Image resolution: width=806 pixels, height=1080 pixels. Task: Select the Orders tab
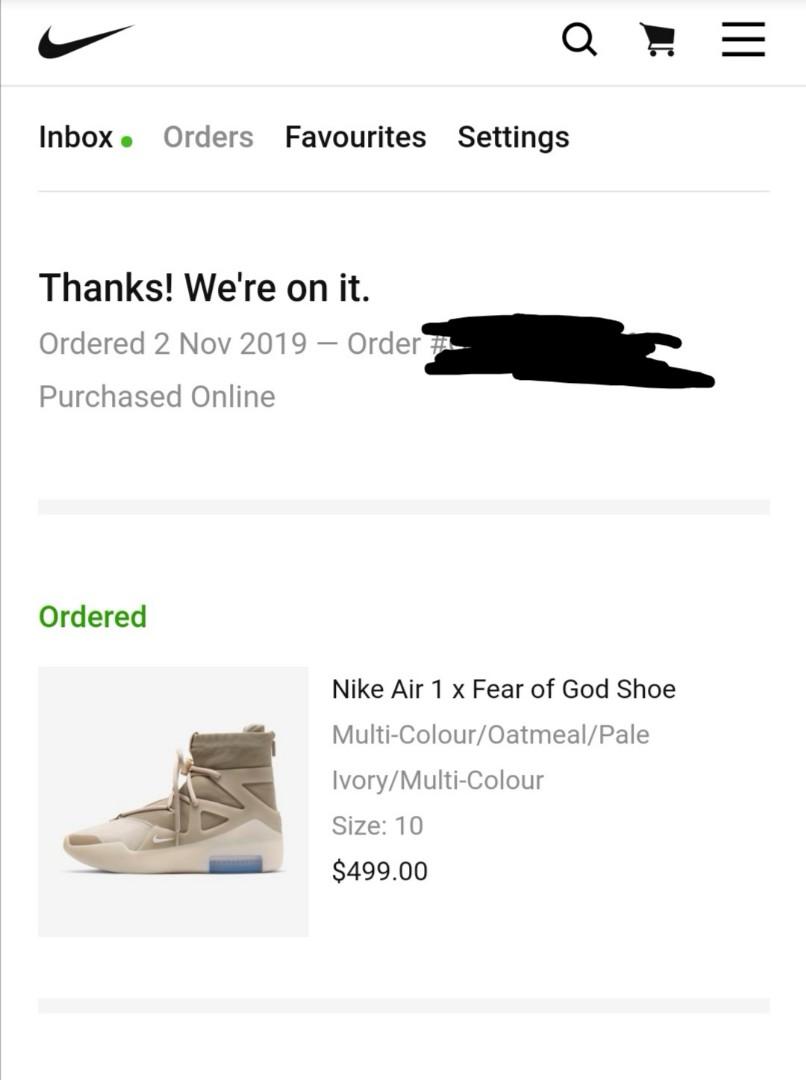[208, 137]
